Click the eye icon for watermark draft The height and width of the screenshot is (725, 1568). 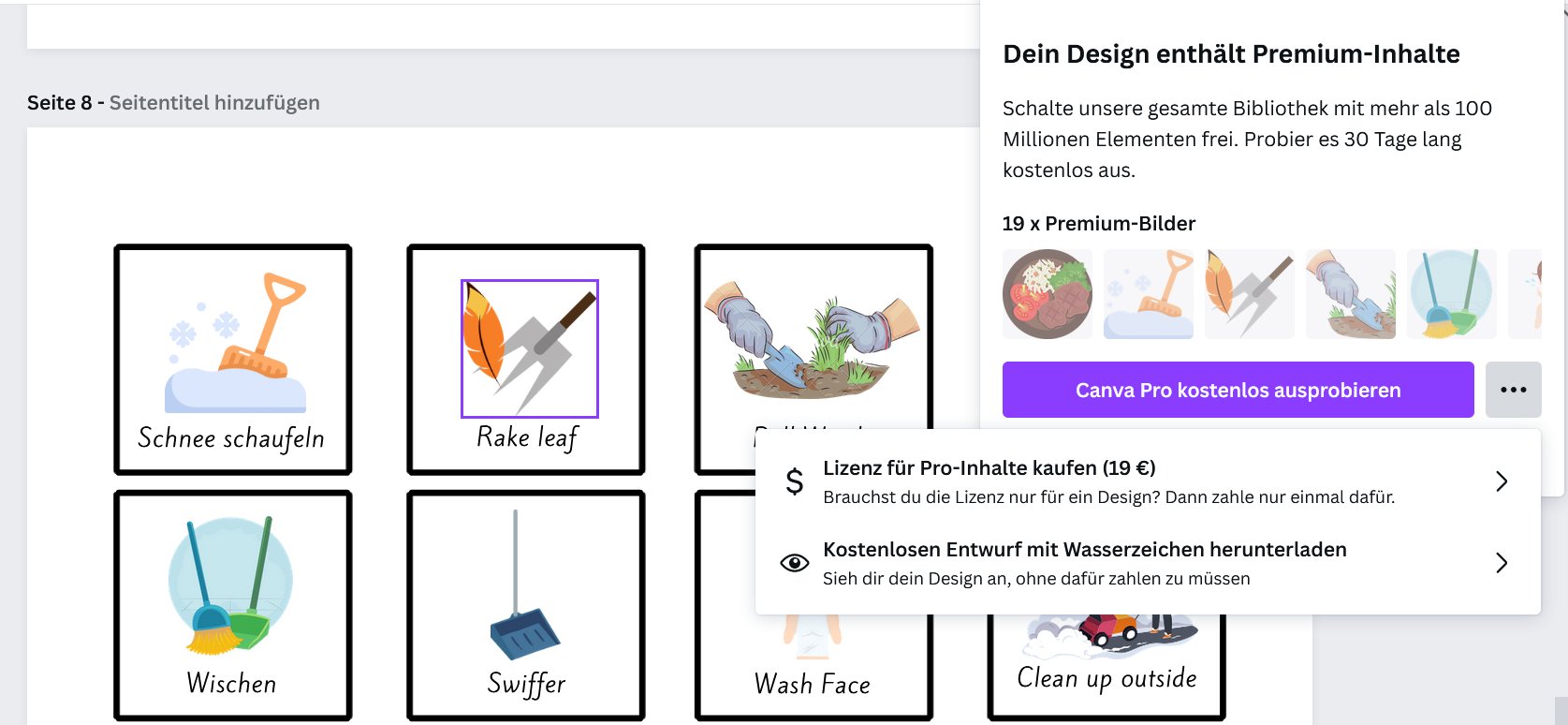coord(794,563)
